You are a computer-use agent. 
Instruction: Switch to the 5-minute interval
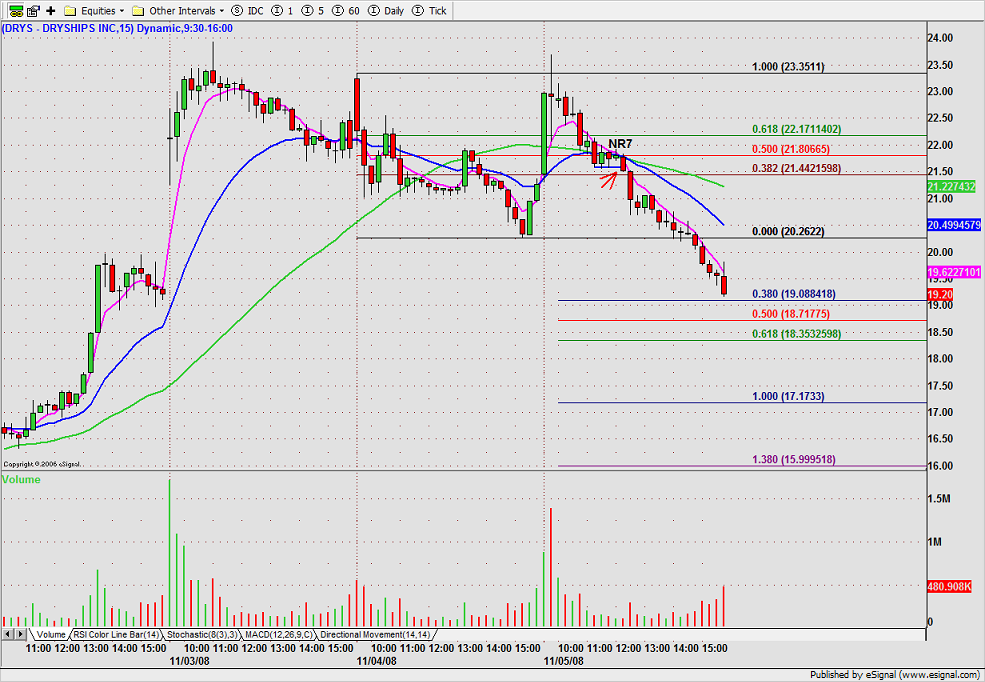pos(313,11)
